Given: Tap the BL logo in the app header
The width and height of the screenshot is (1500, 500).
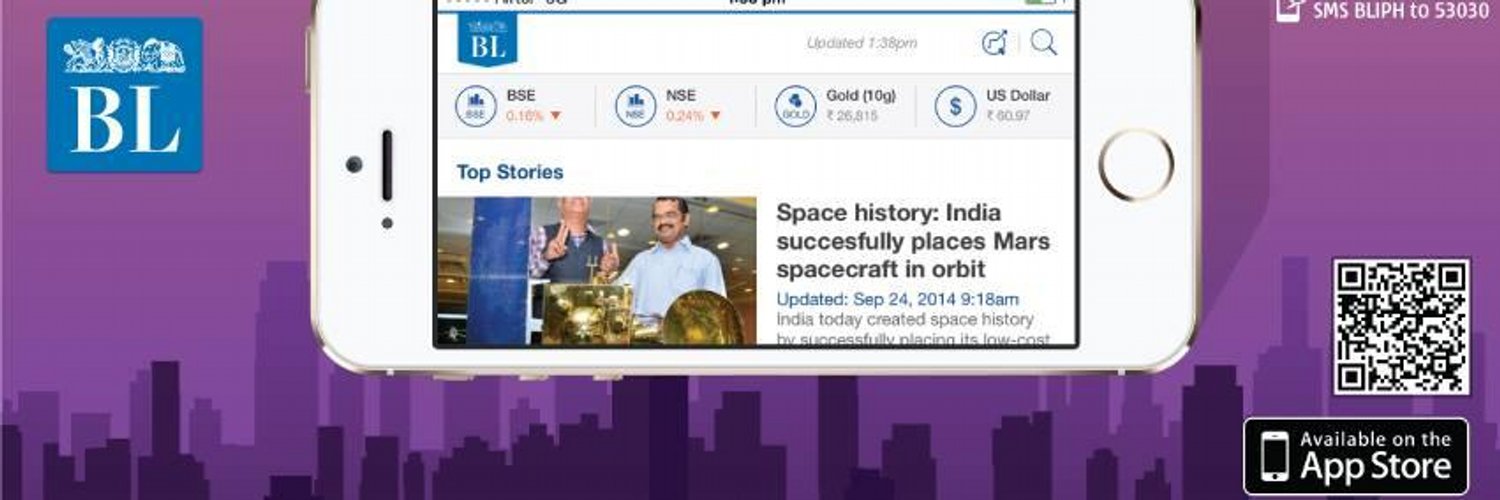Looking at the screenshot, I should tap(487, 42).
